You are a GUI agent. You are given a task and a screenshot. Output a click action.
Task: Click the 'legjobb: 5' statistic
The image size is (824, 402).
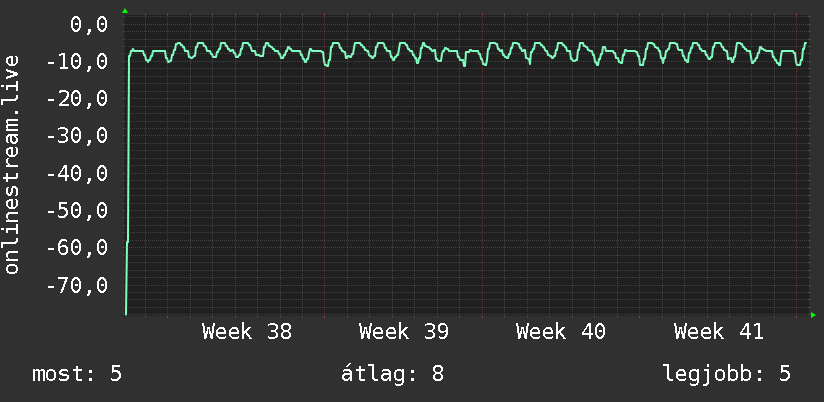727,374
